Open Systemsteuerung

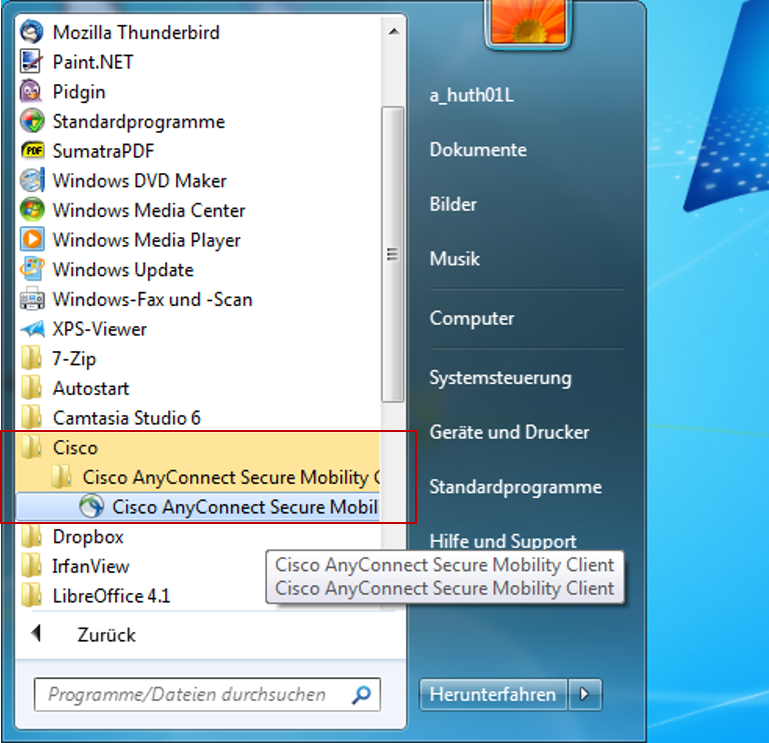click(x=500, y=378)
